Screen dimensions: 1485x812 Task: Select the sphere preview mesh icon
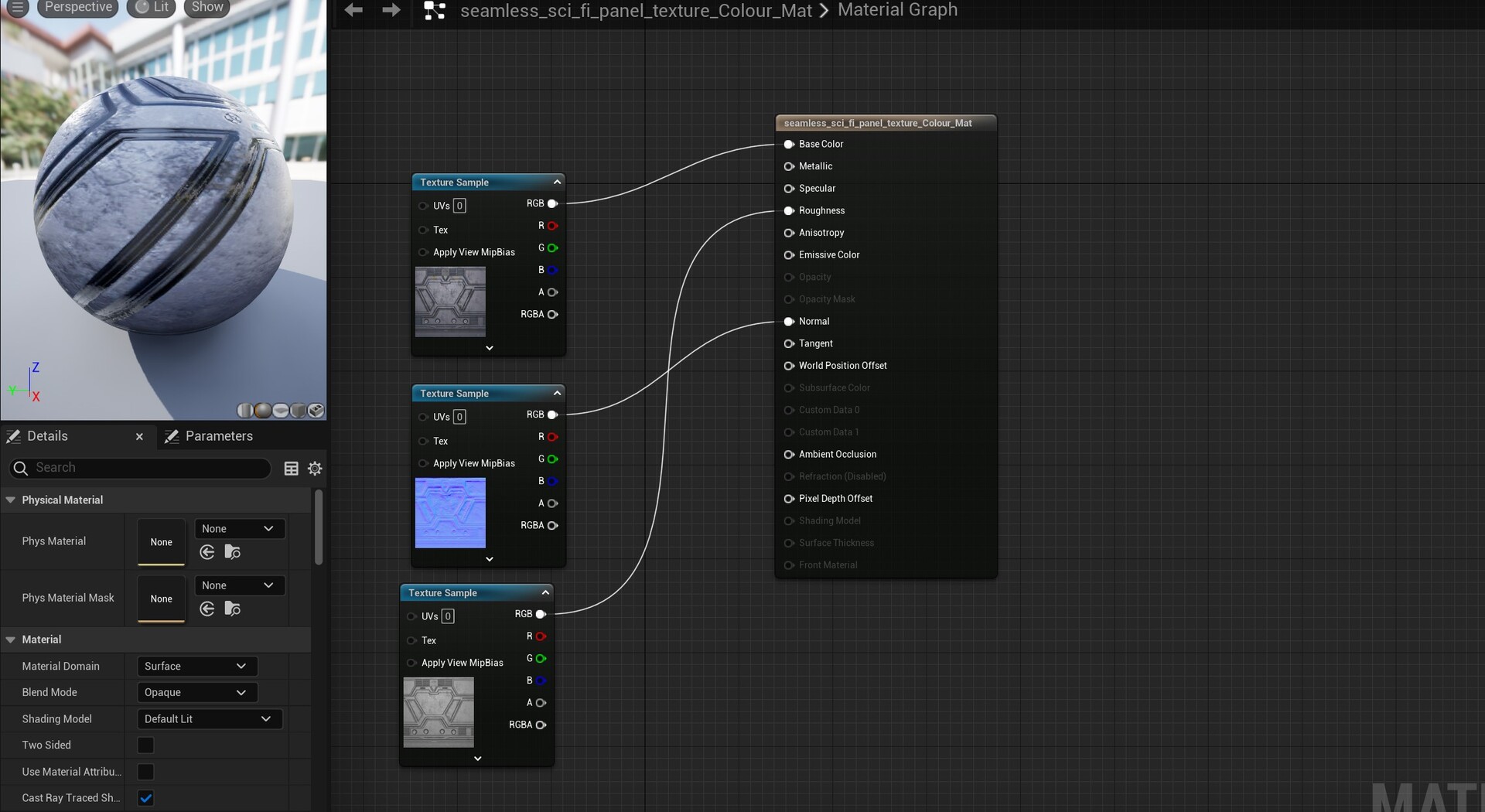262,411
